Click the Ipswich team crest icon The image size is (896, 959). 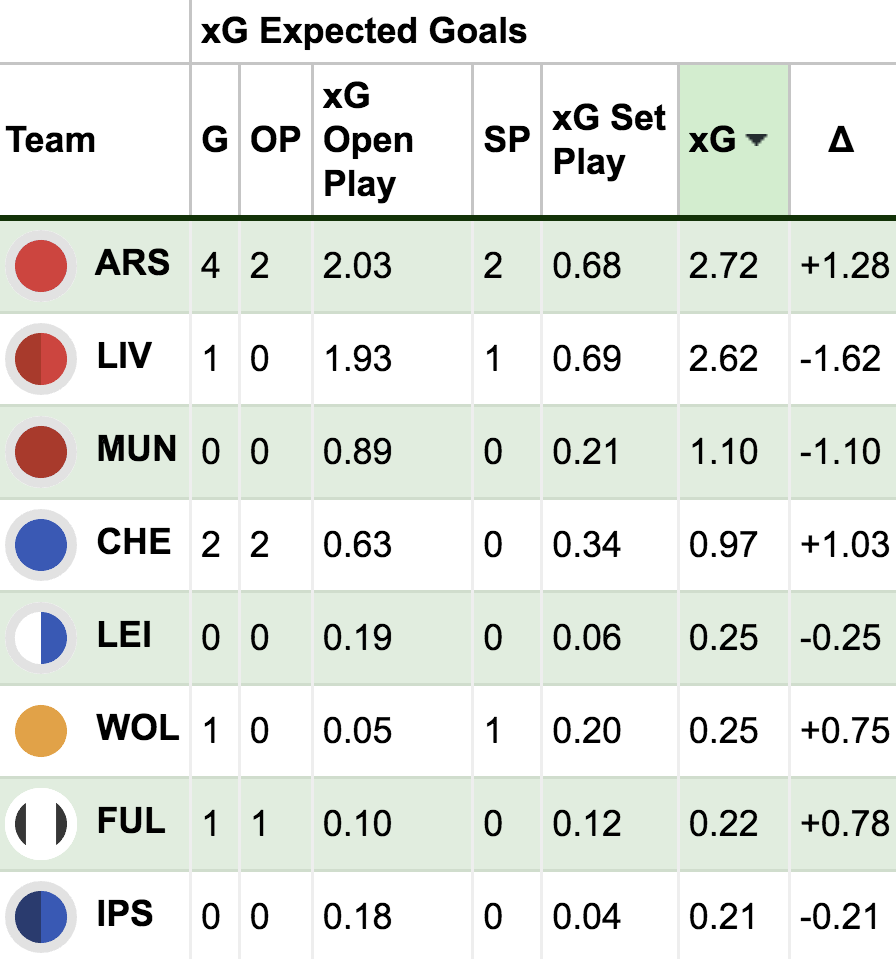41,916
